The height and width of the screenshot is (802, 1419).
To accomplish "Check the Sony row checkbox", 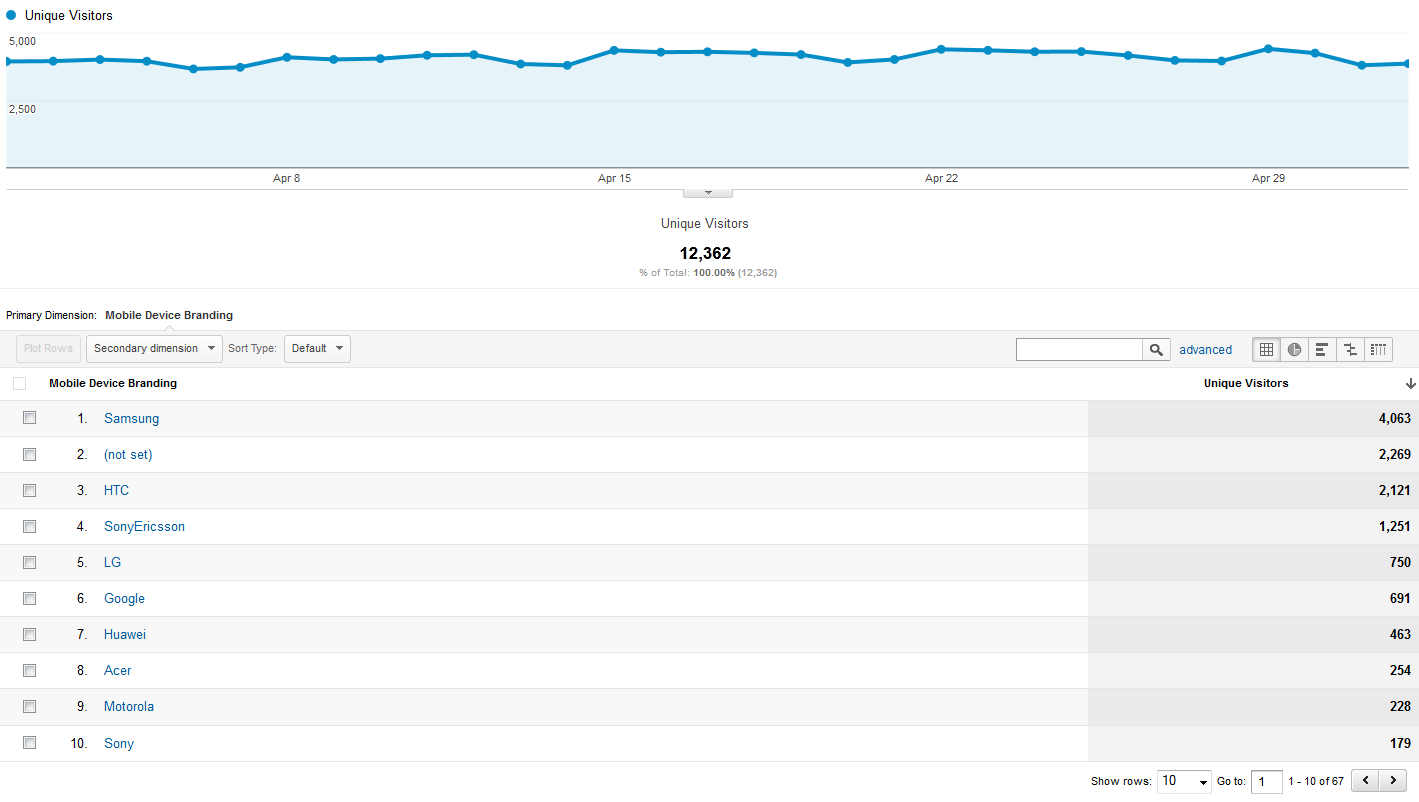I will pyautogui.click(x=30, y=743).
